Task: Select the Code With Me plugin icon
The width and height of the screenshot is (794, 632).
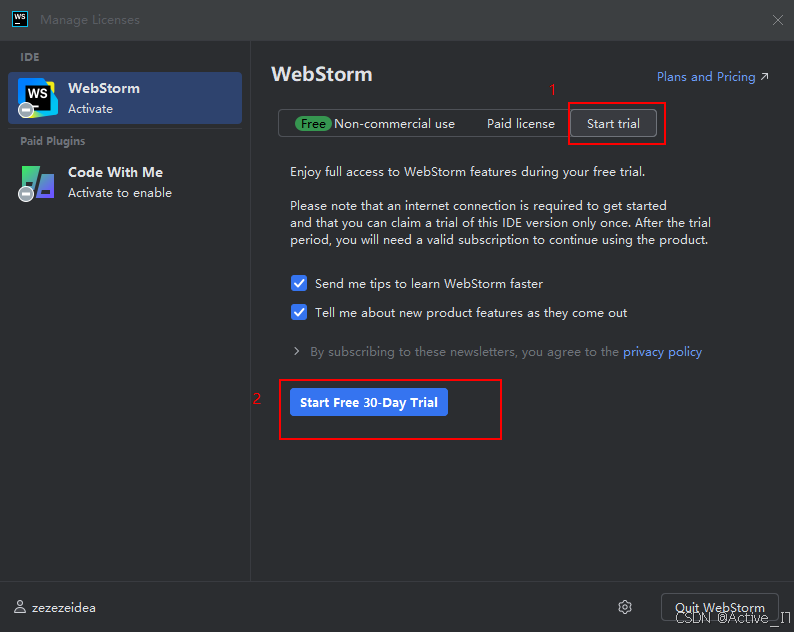Action: point(37,182)
